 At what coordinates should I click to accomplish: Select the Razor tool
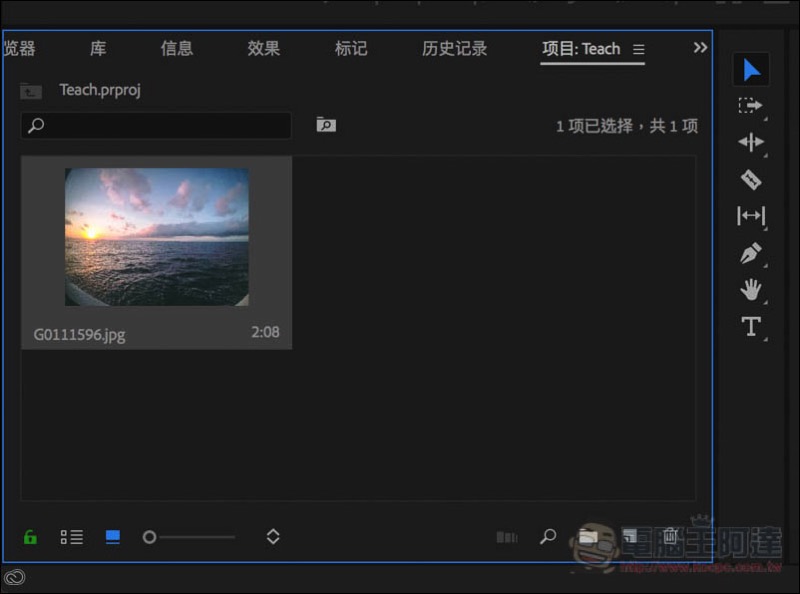tap(751, 179)
